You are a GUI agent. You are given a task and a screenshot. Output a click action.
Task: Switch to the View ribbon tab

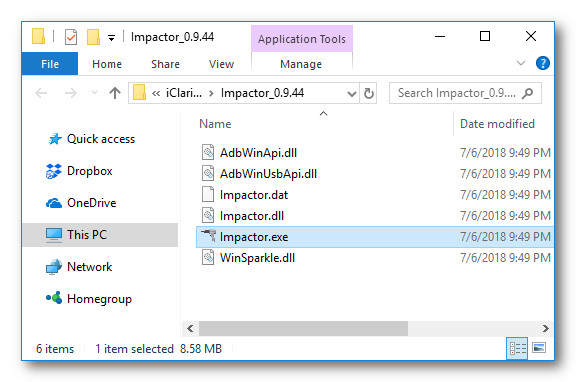[221, 64]
